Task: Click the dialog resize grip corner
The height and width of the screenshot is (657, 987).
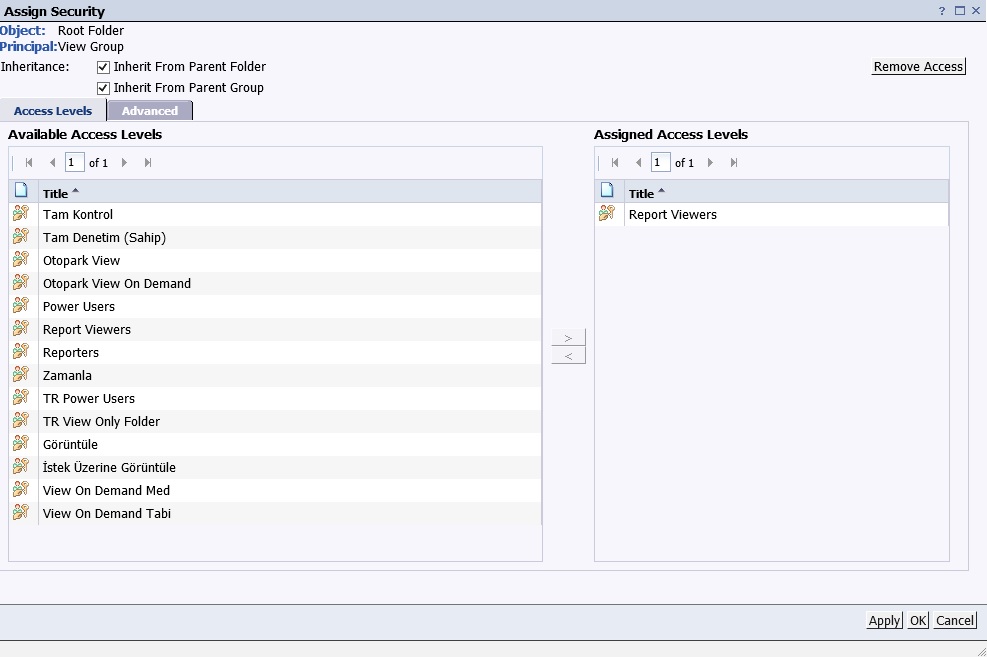Action: [981, 651]
